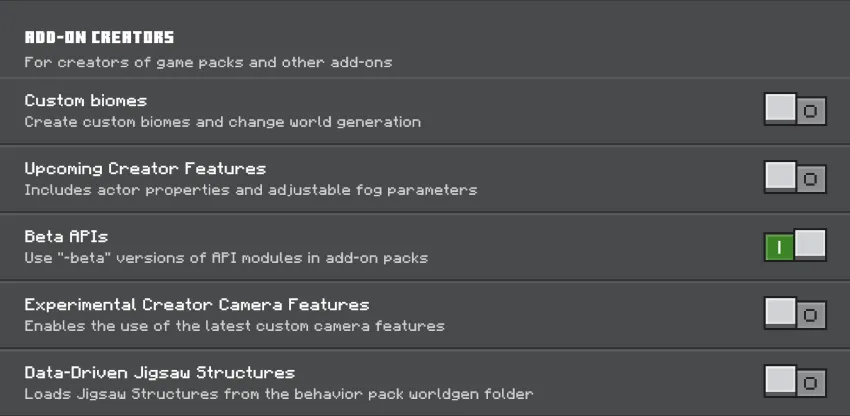Click the latest custom camera features description
The height and width of the screenshot is (416, 850).
(234, 326)
